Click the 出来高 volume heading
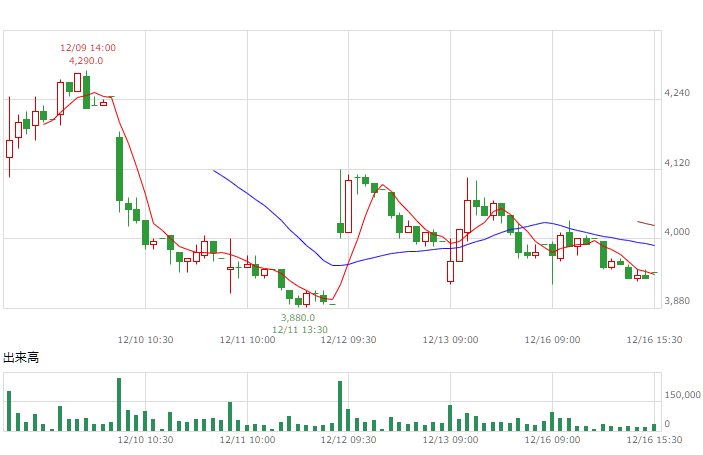The width and height of the screenshot is (703, 455). pyautogui.click(x=21, y=357)
